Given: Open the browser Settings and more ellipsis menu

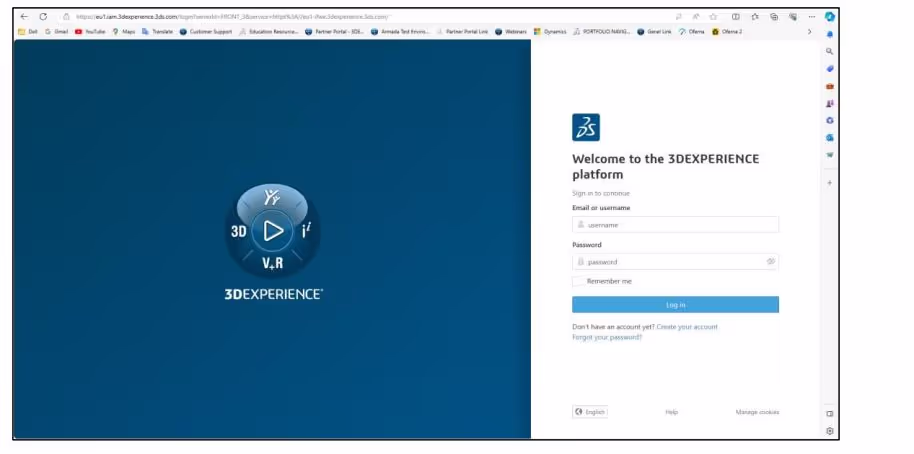Looking at the screenshot, I should (x=811, y=17).
